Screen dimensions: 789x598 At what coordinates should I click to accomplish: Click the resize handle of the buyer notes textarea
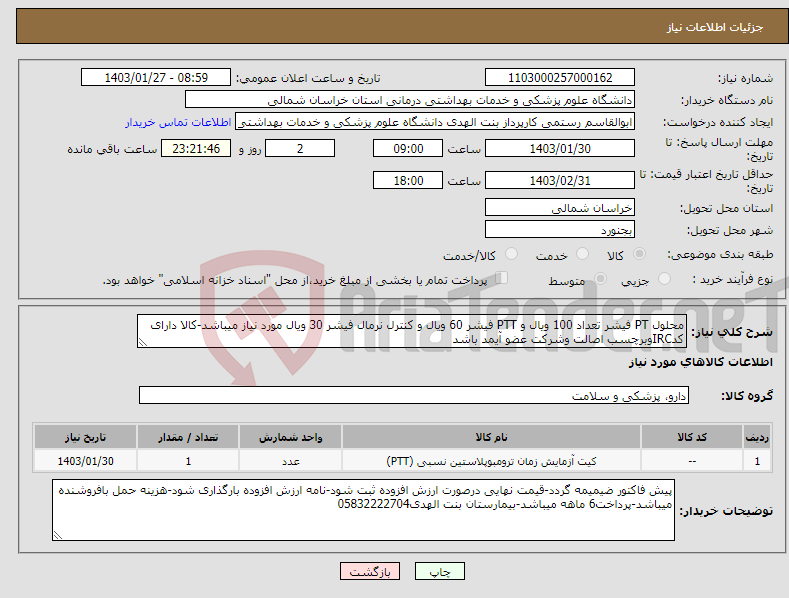58,535
